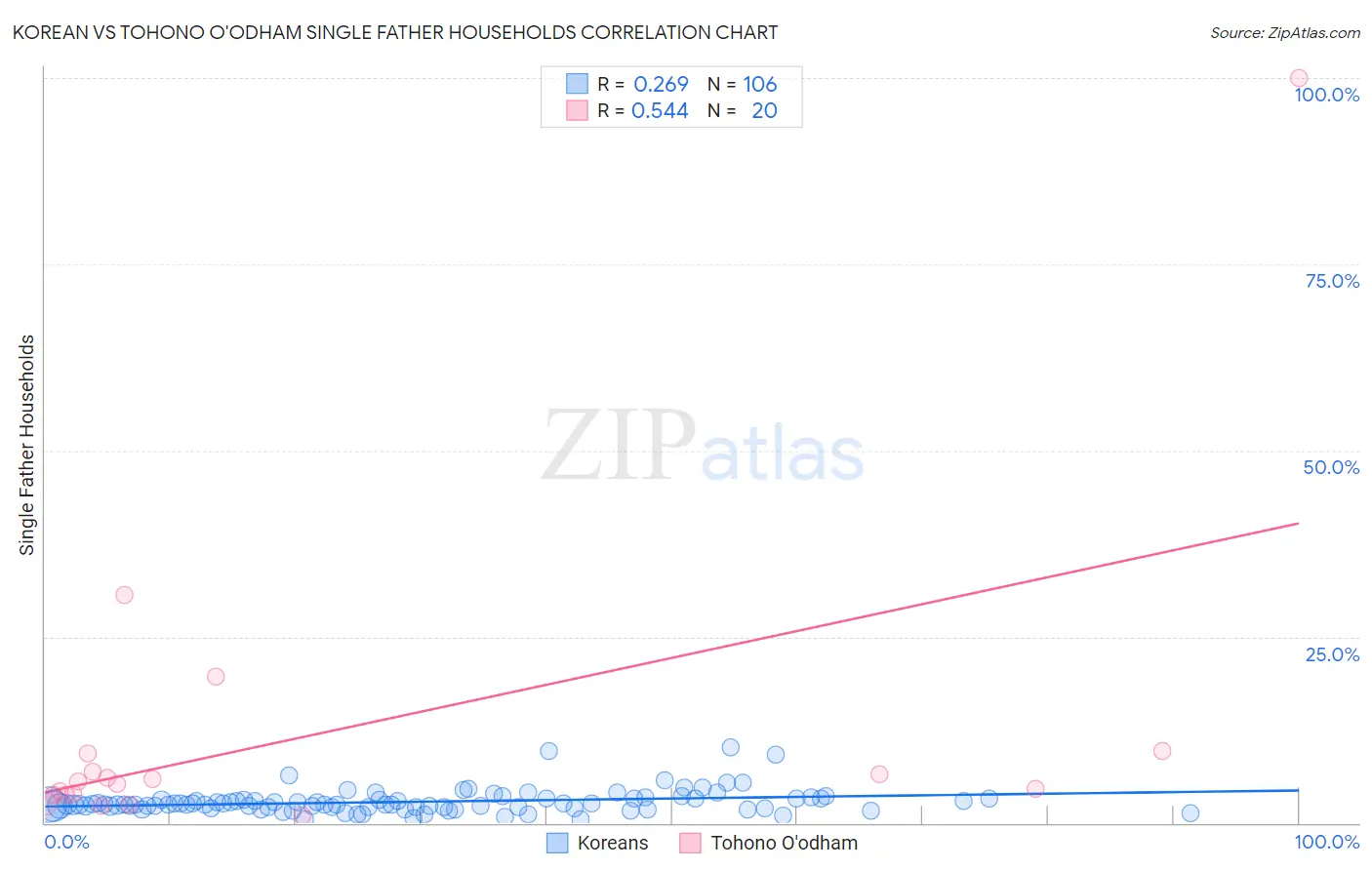Click the 75.0% y-axis label

[1332, 281]
